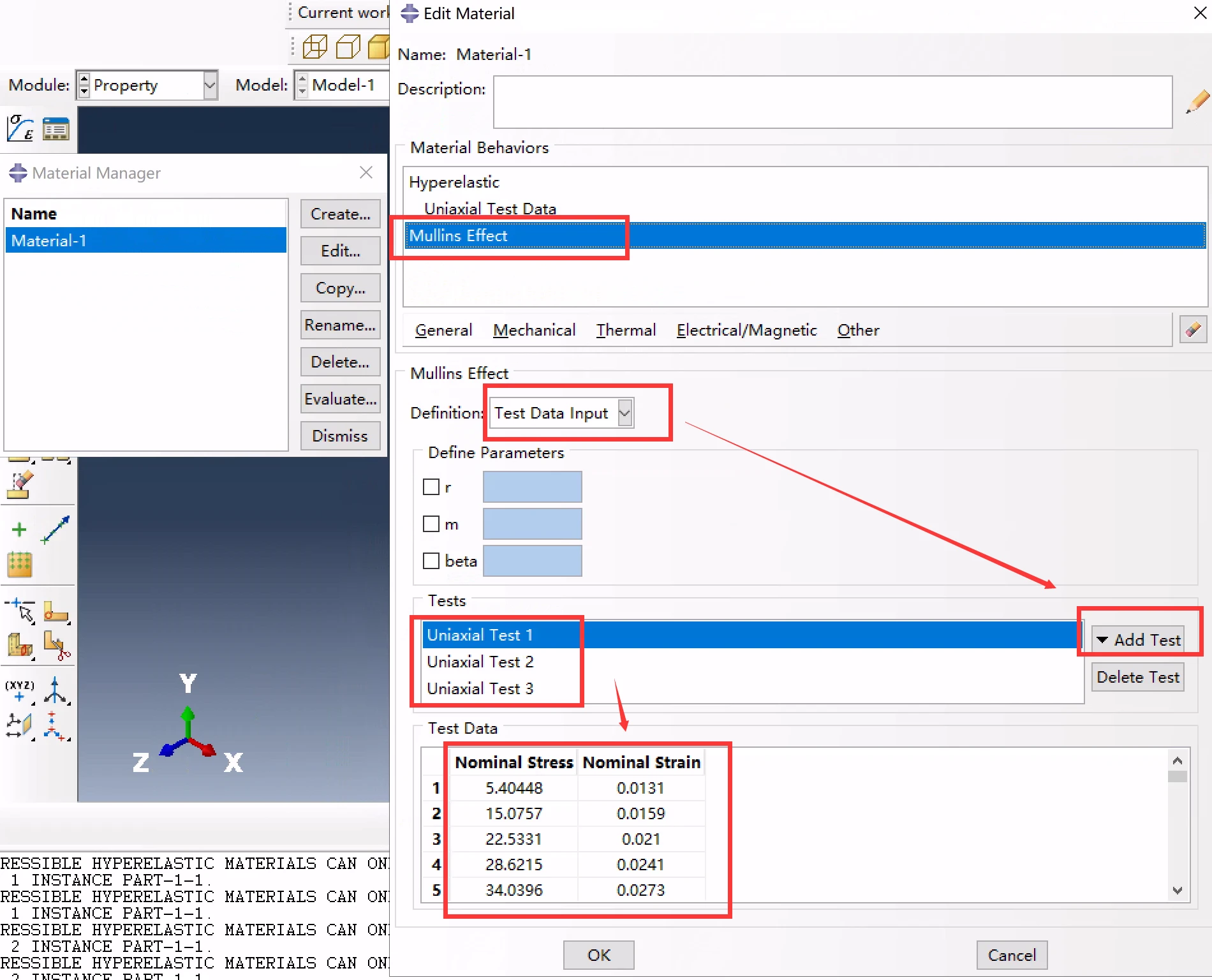Viewport: 1212px width, 980px height.
Task: Select wireframe render style cube icon
Action: click(x=314, y=47)
